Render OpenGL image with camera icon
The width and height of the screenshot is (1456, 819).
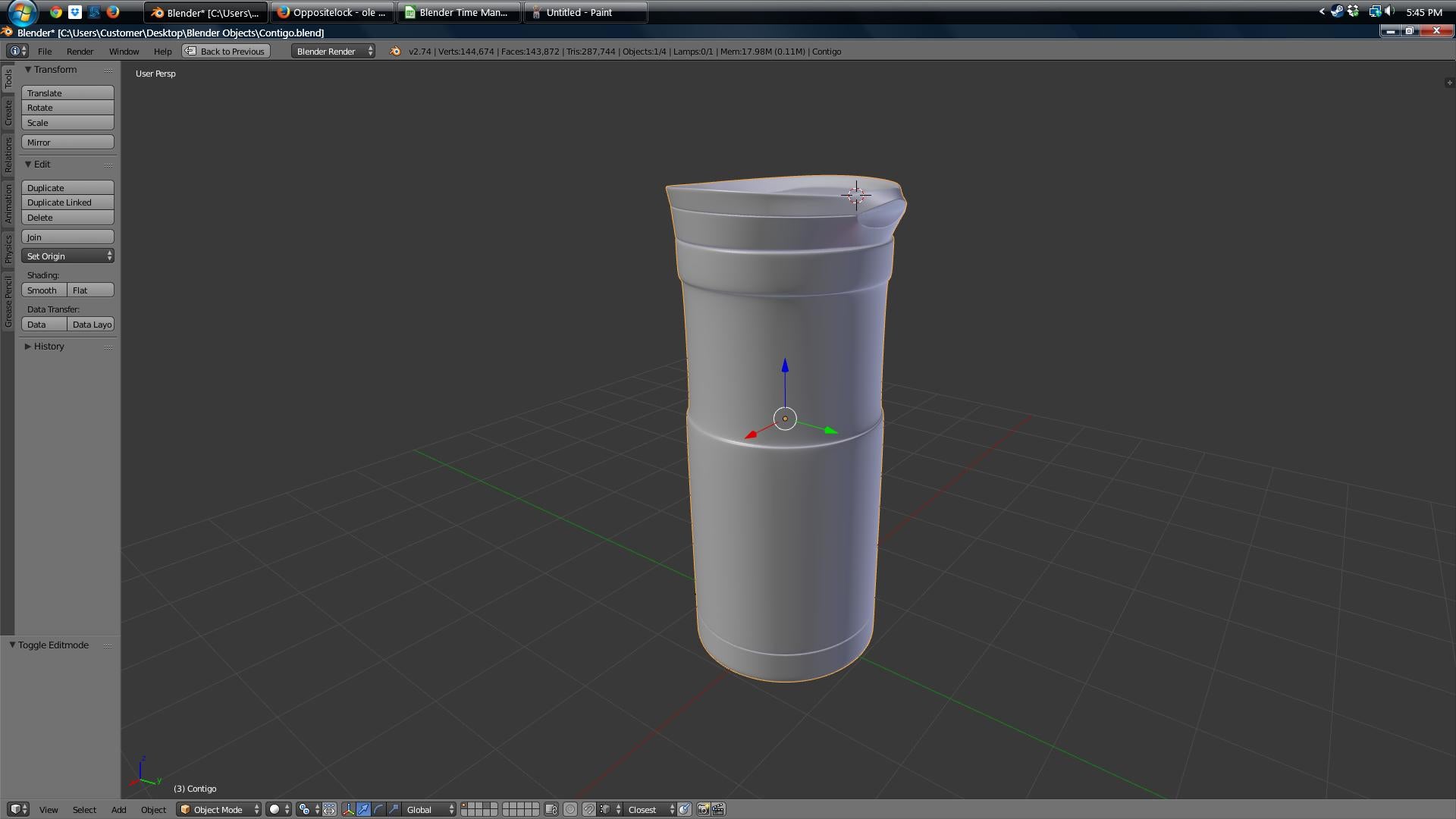[x=703, y=809]
